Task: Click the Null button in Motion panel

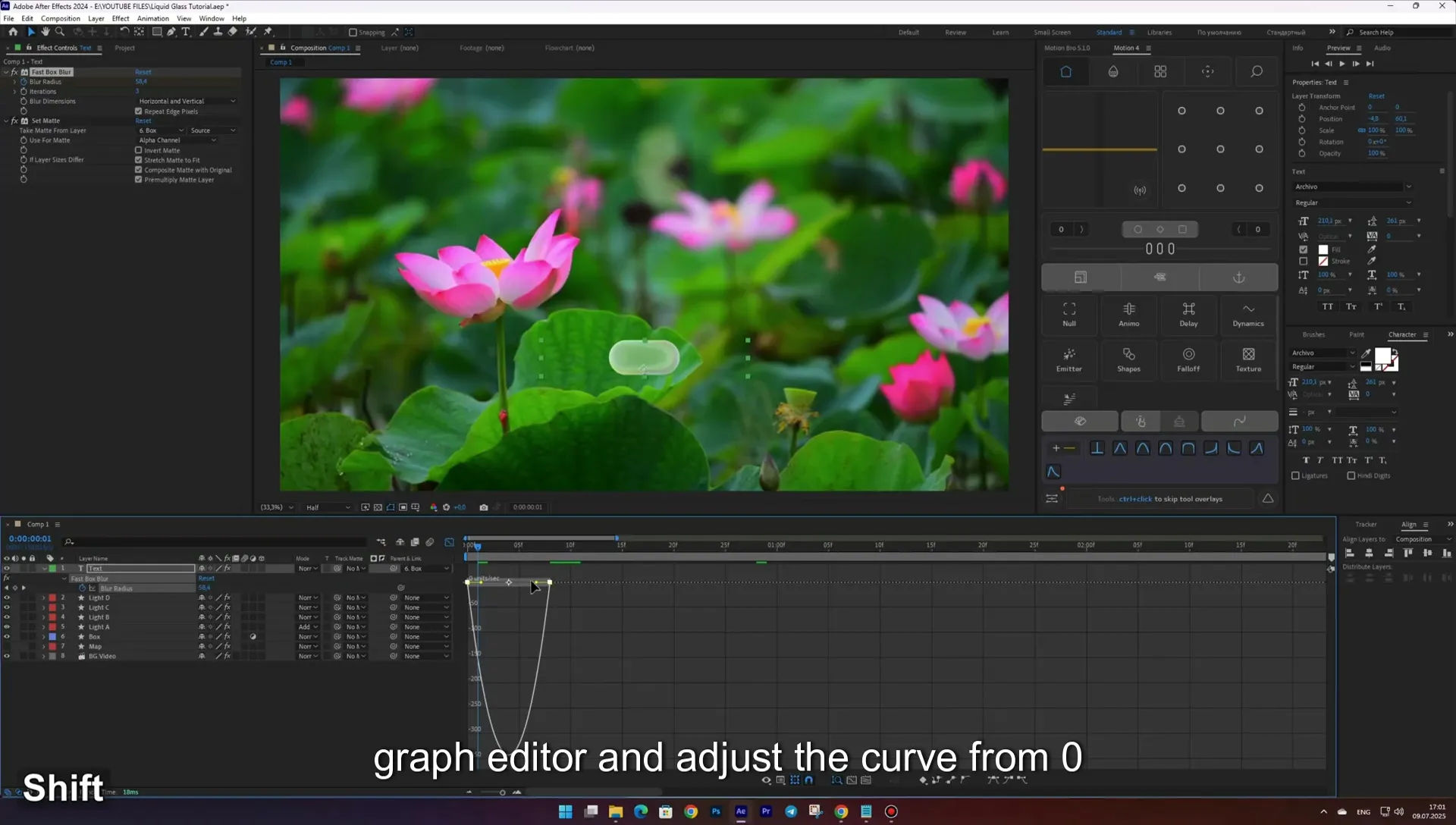Action: point(1068,315)
